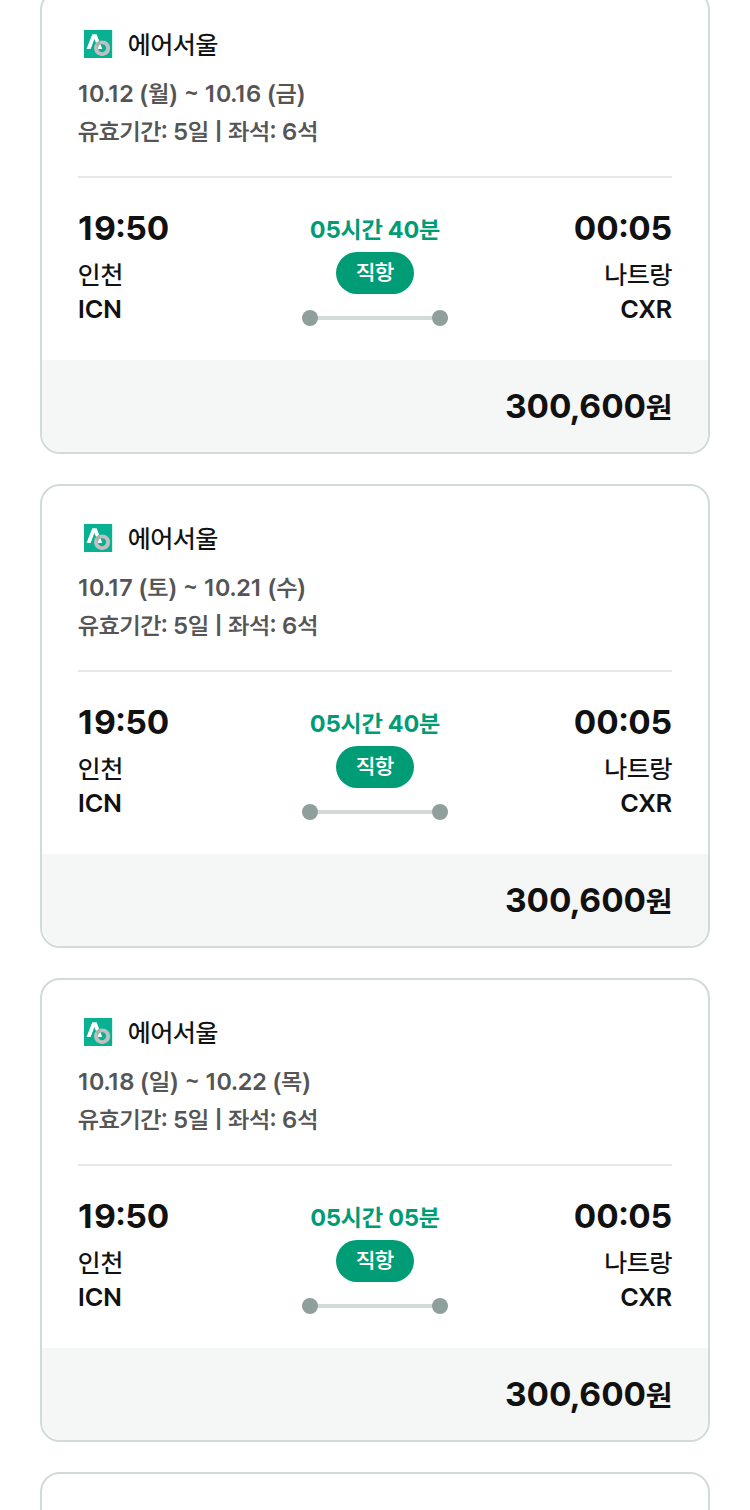Image resolution: width=750 pixels, height=1510 pixels.
Task: Select 300,600원 price on the 10.18 card
Action: click(589, 1395)
